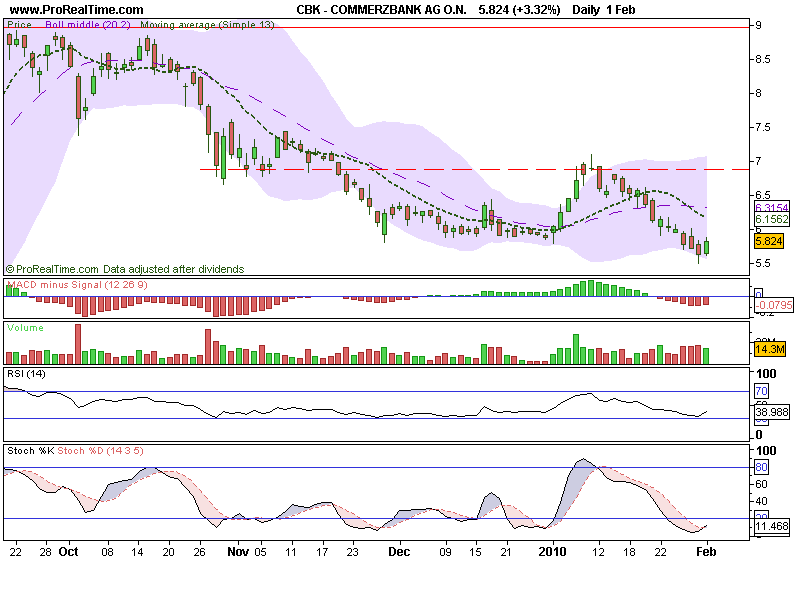Click the Stoch %K label
This screenshot has width=800, height=600.
point(31,451)
